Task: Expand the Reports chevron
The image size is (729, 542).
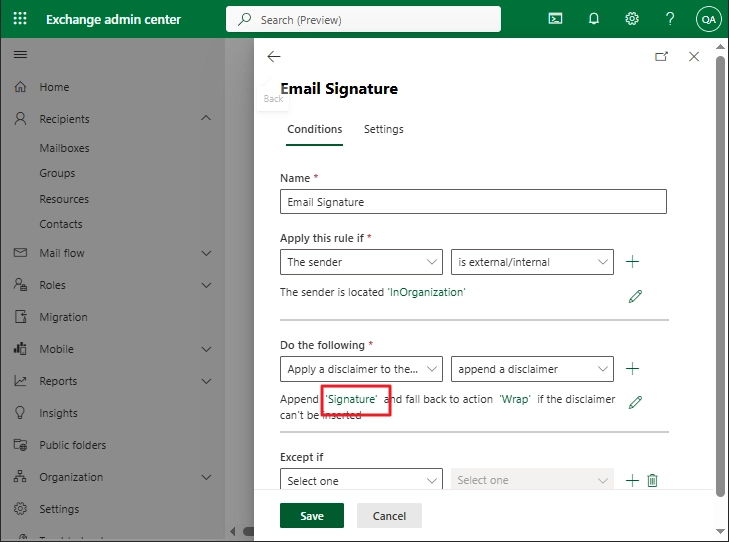Action: click(206, 382)
